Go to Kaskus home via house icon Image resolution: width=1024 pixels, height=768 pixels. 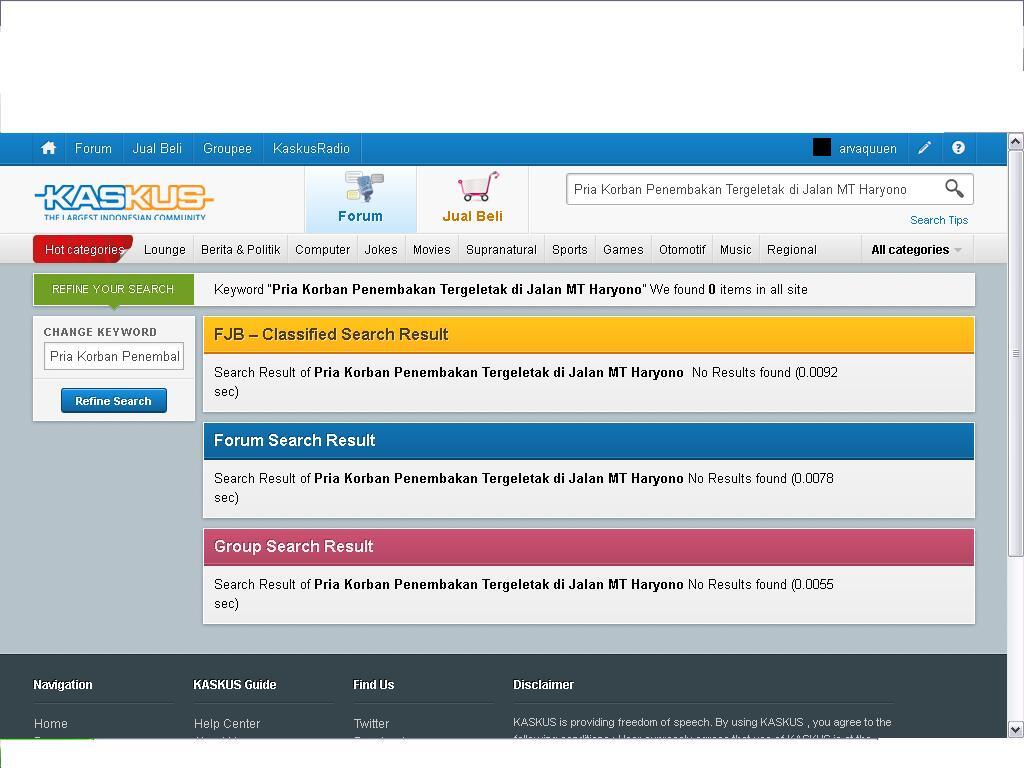48,148
